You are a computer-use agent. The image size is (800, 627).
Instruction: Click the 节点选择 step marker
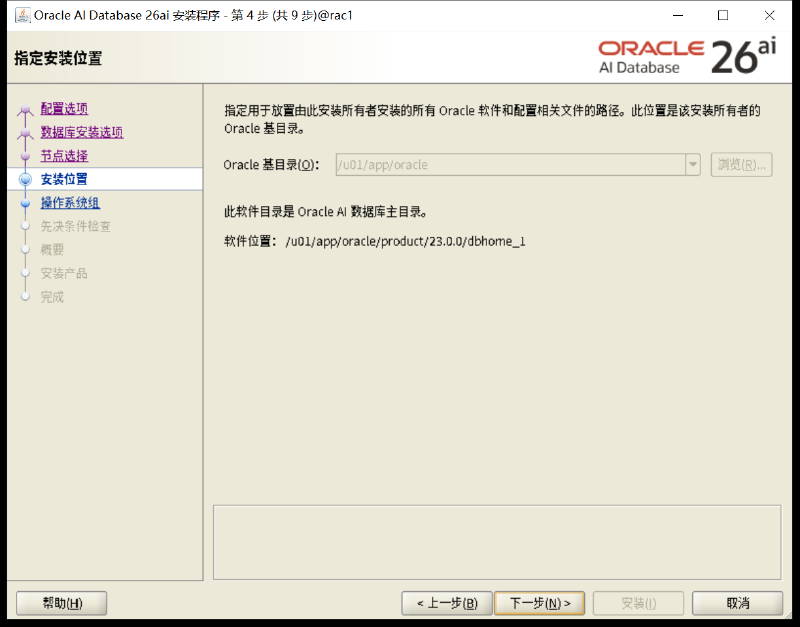(25, 156)
